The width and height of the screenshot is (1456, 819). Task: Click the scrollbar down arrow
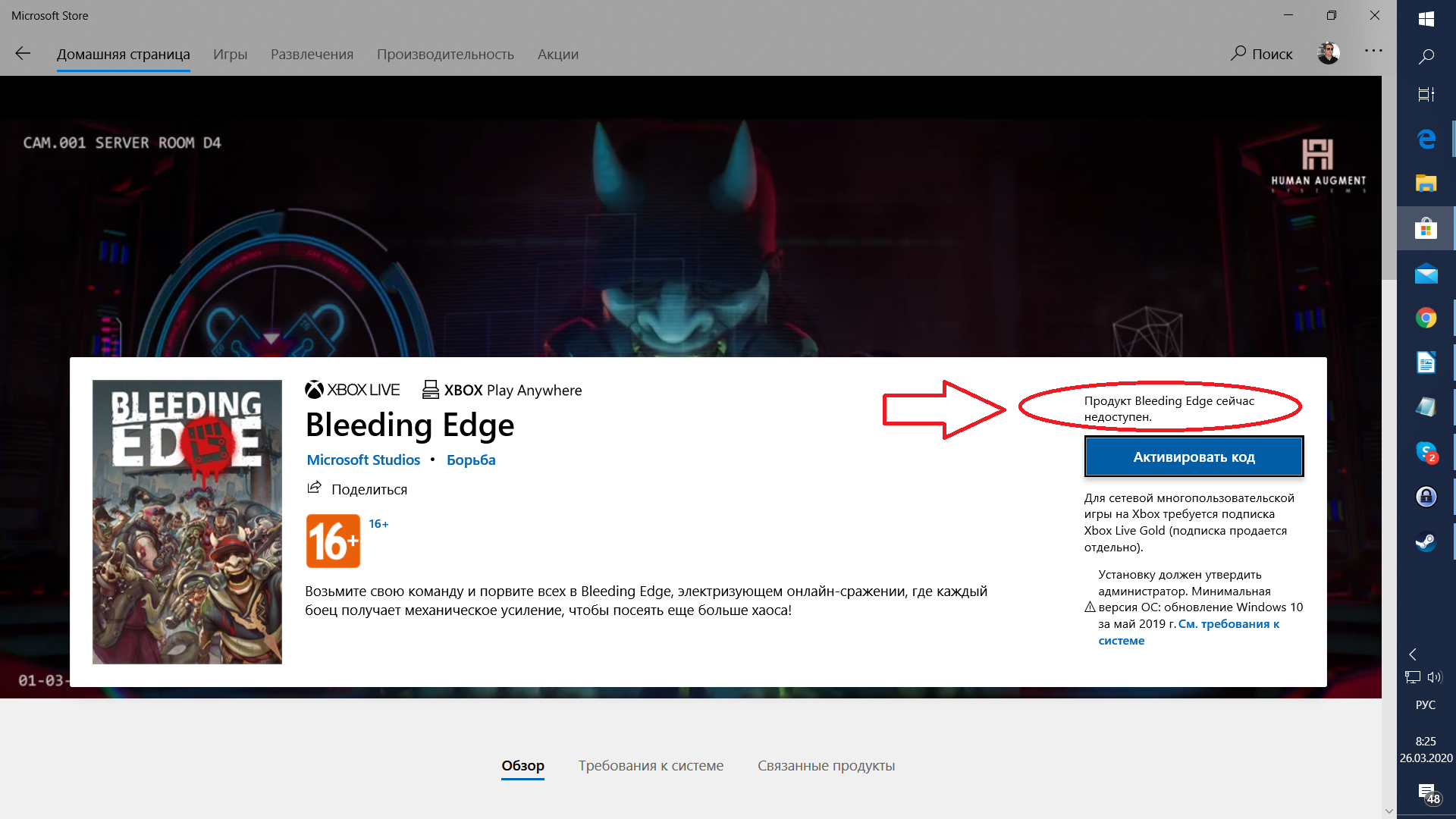point(1389,811)
